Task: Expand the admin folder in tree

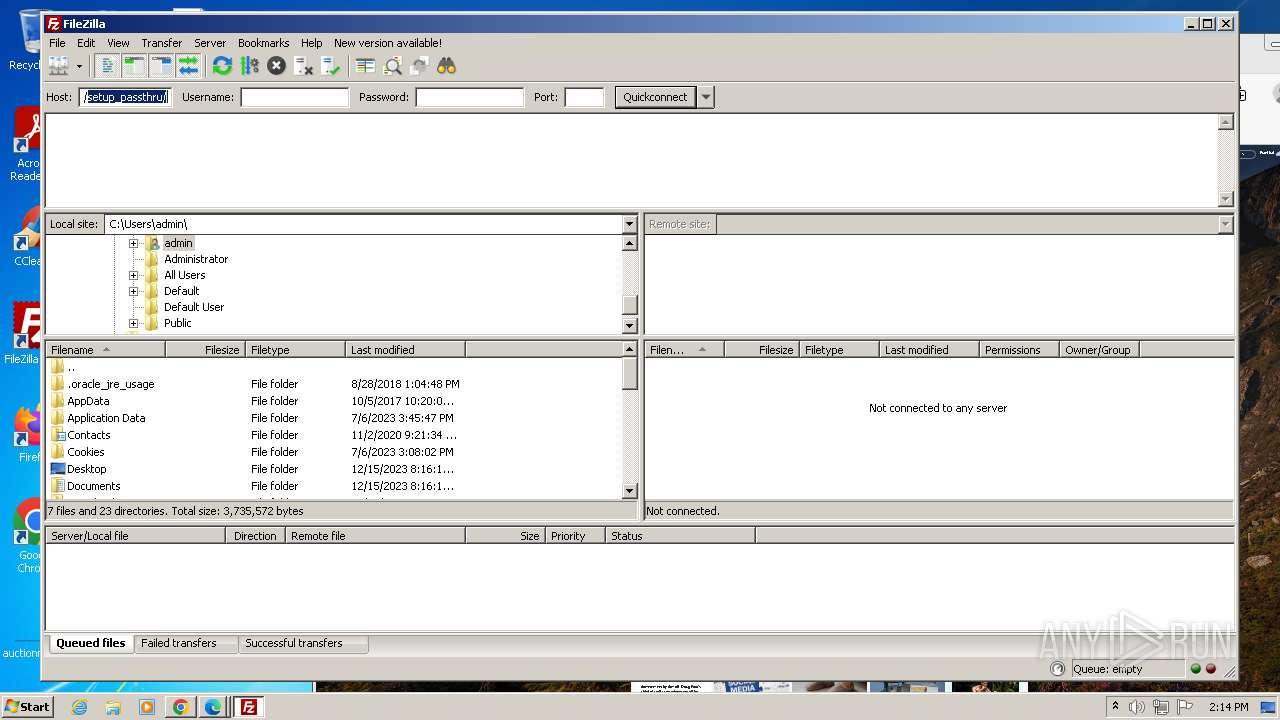Action: click(133, 243)
